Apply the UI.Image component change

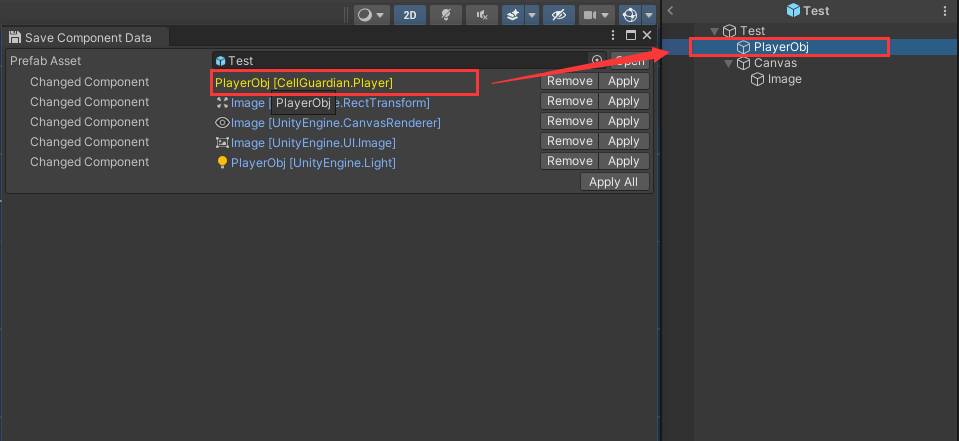623,141
